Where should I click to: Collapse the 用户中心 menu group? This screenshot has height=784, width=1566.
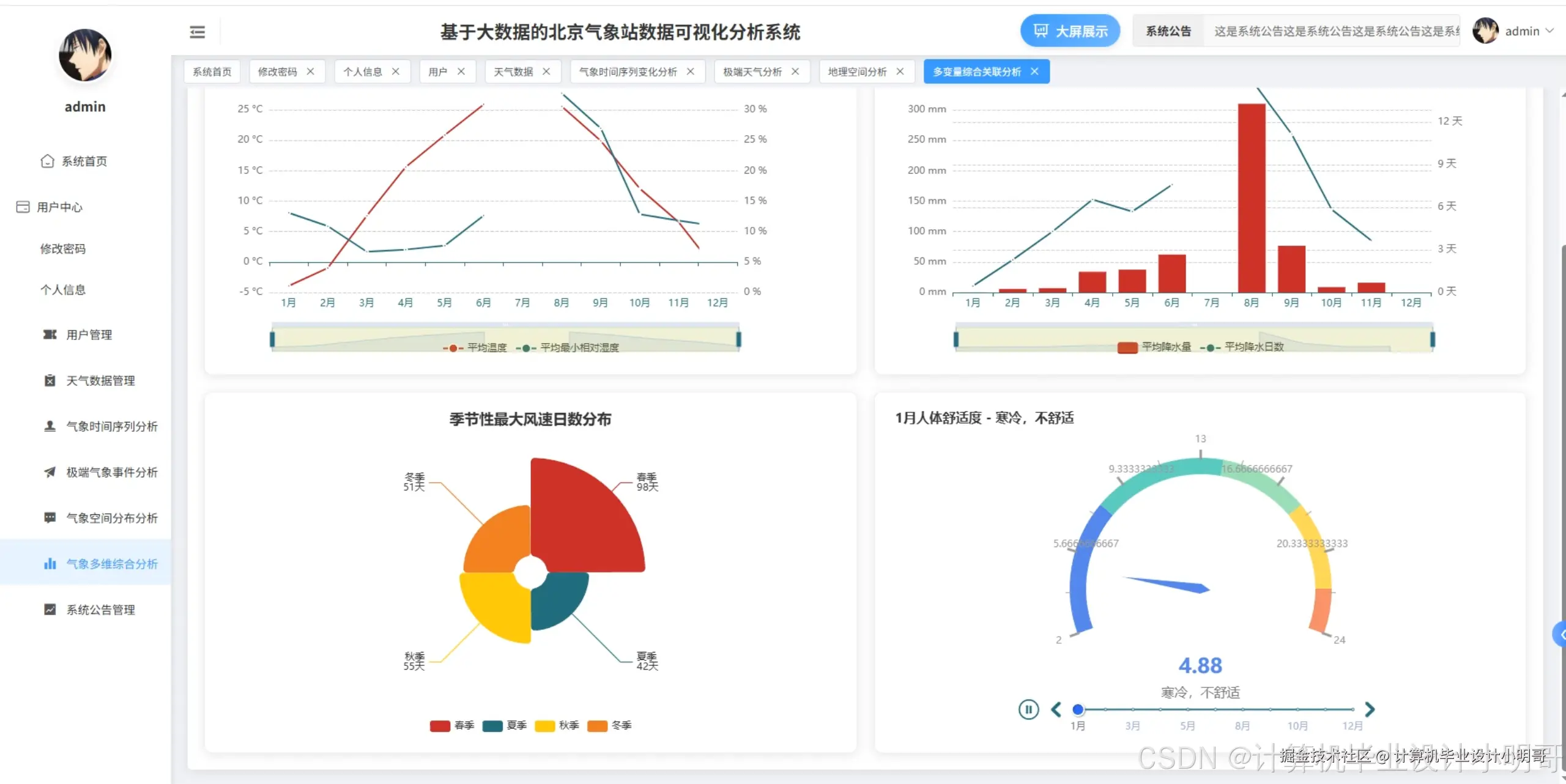click(59, 207)
